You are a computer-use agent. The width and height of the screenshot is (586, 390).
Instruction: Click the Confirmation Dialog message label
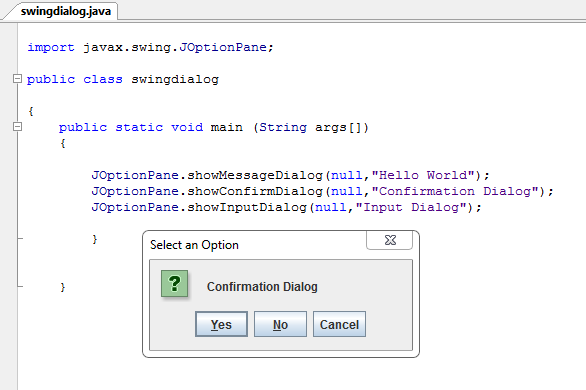tap(262, 287)
